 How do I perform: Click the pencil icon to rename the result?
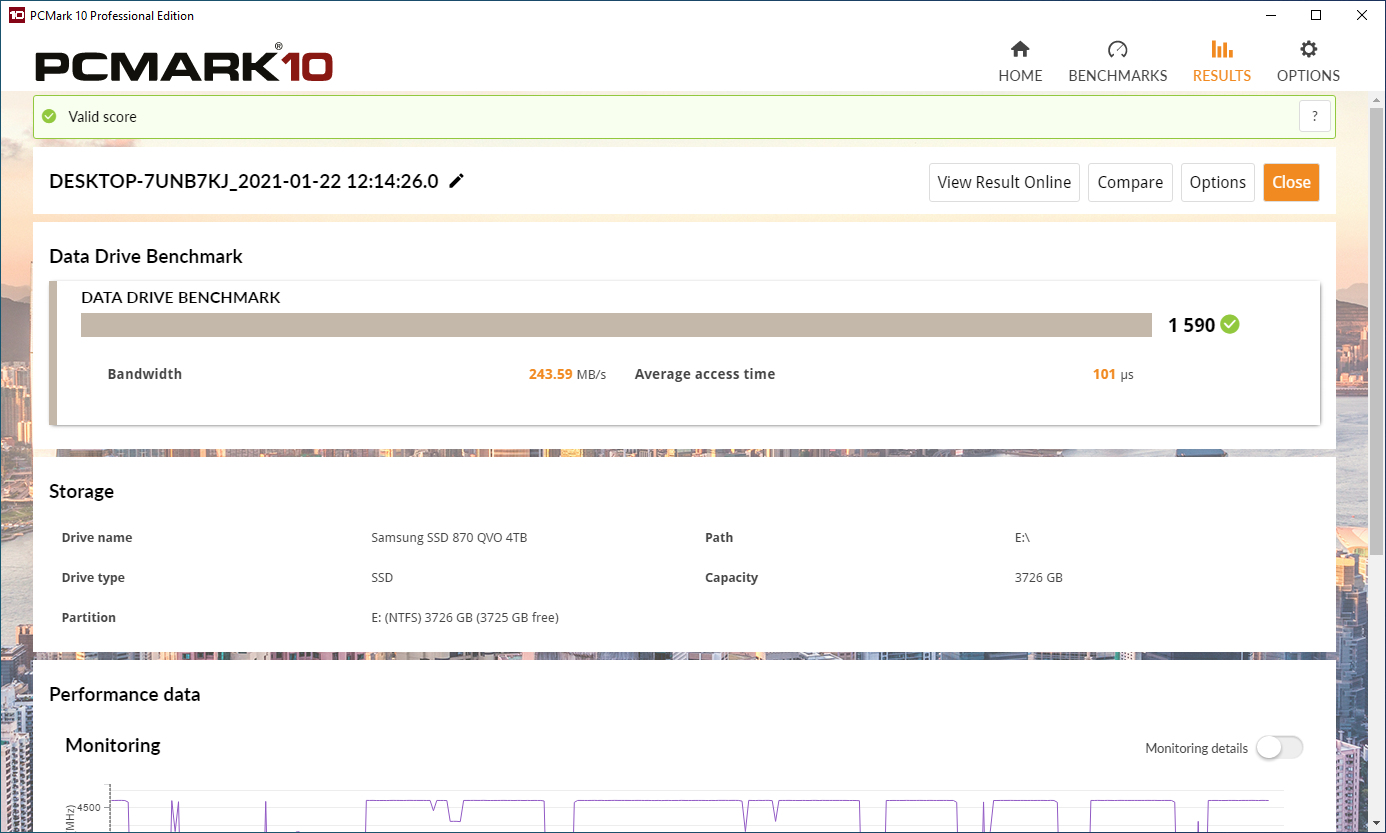coord(456,181)
